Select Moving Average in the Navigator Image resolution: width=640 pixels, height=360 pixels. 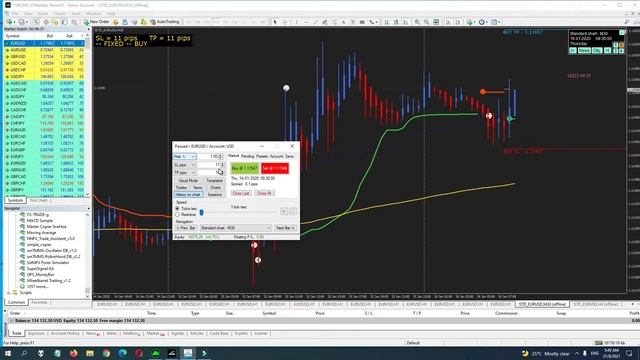pyautogui.click(x=41, y=232)
